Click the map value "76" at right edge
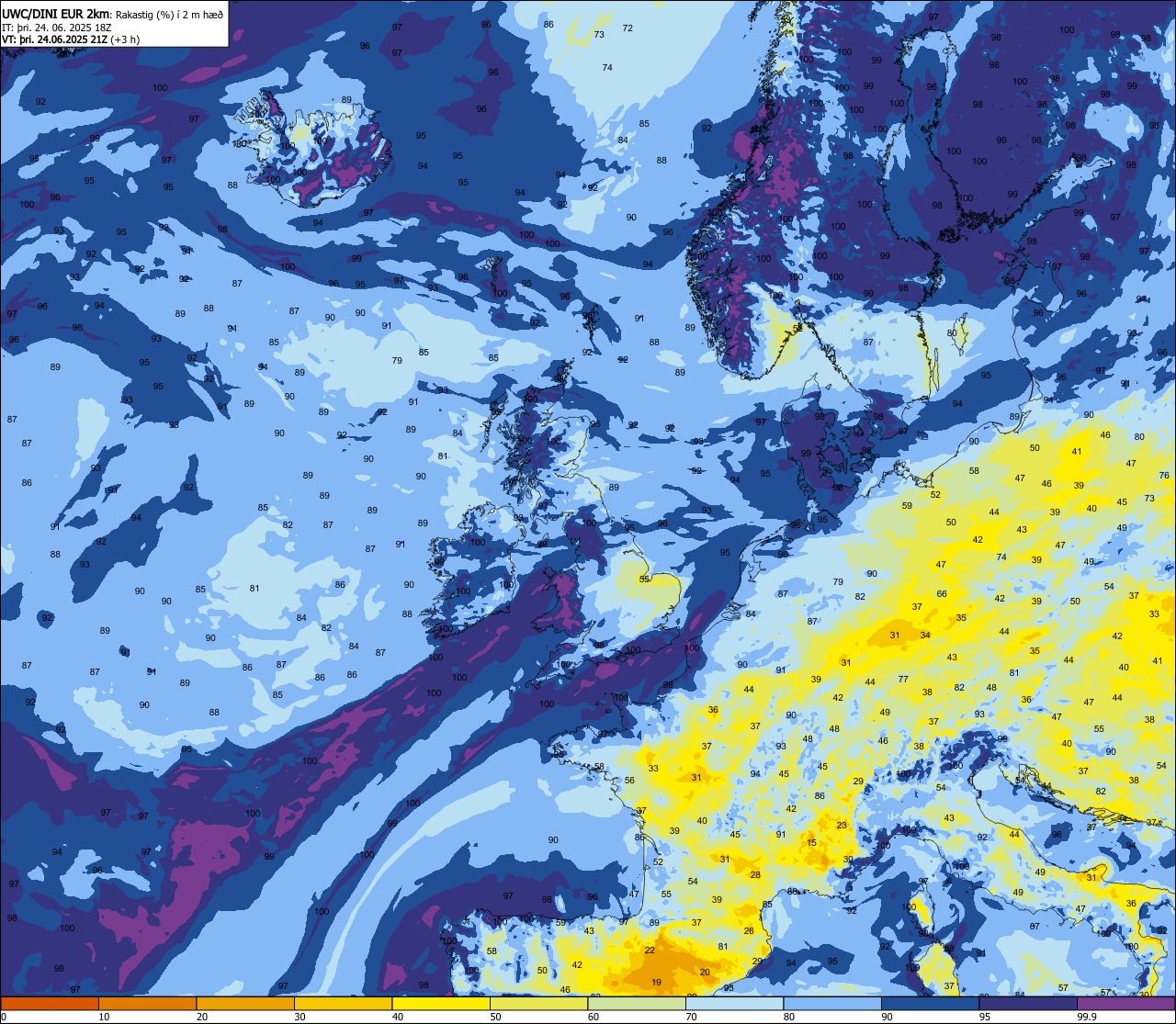The width and height of the screenshot is (1176, 1024). pyautogui.click(x=1165, y=476)
